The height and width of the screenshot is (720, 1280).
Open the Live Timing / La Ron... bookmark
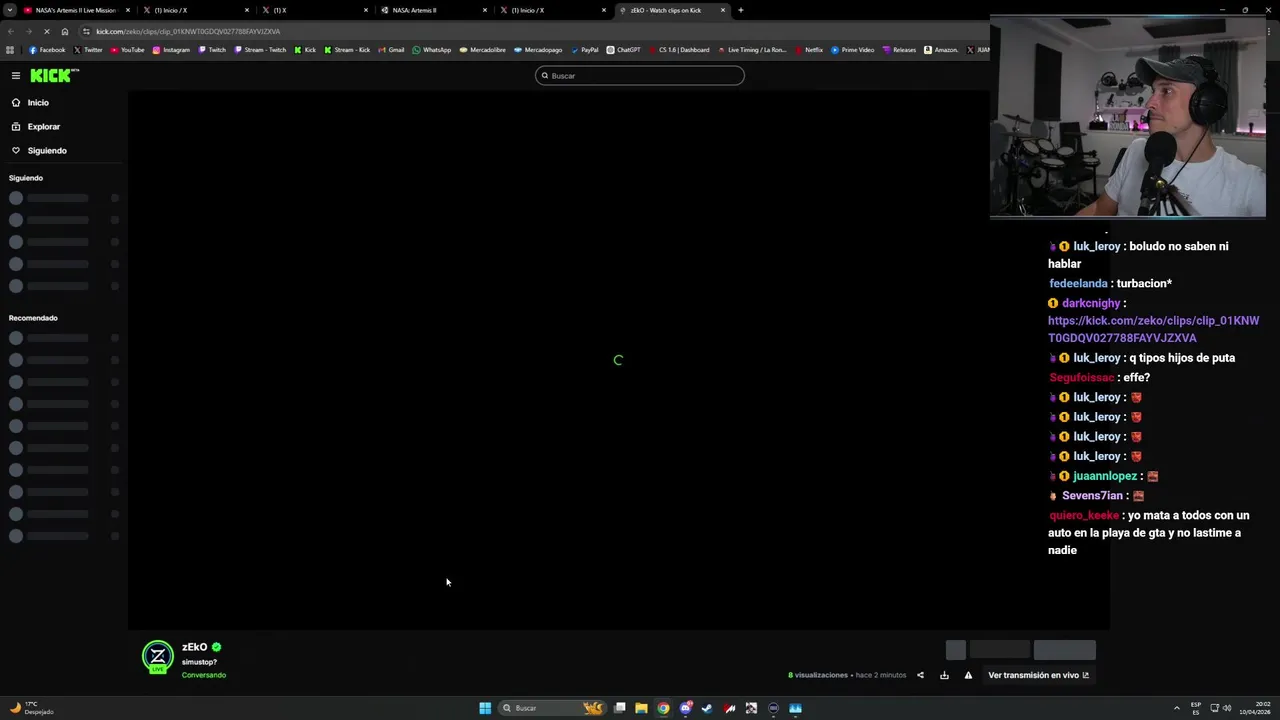(x=752, y=50)
